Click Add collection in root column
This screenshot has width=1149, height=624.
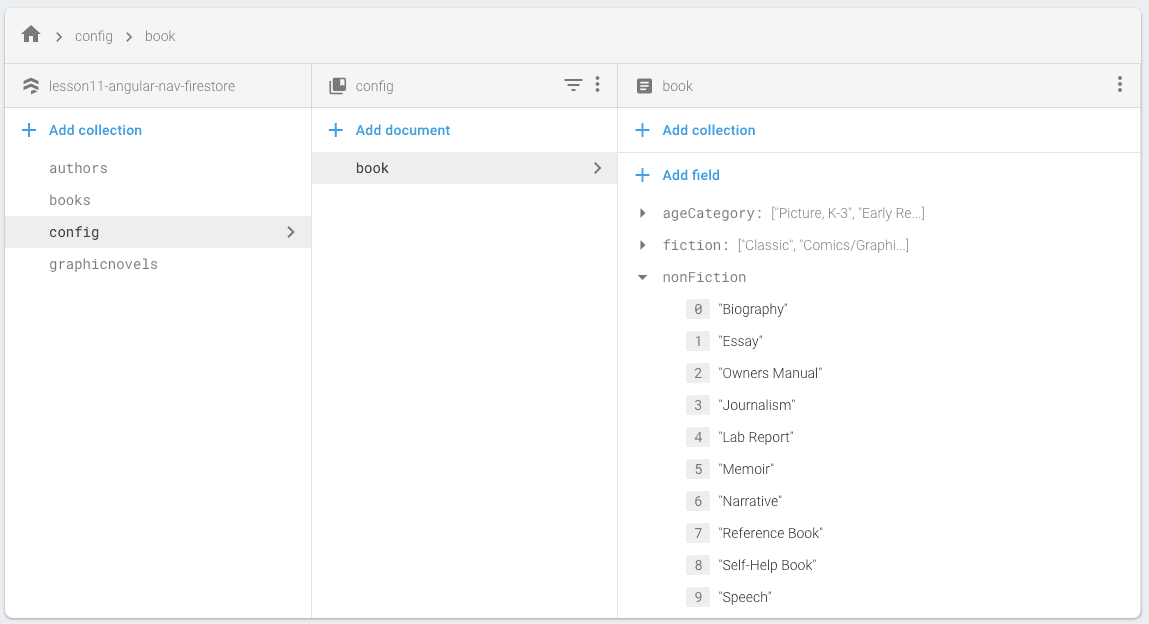click(95, 130)
